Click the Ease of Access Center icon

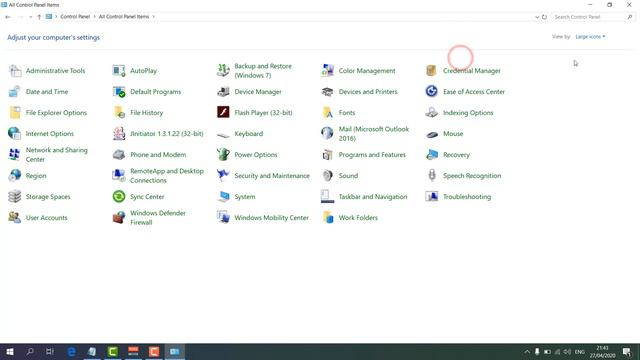[431, 91]
